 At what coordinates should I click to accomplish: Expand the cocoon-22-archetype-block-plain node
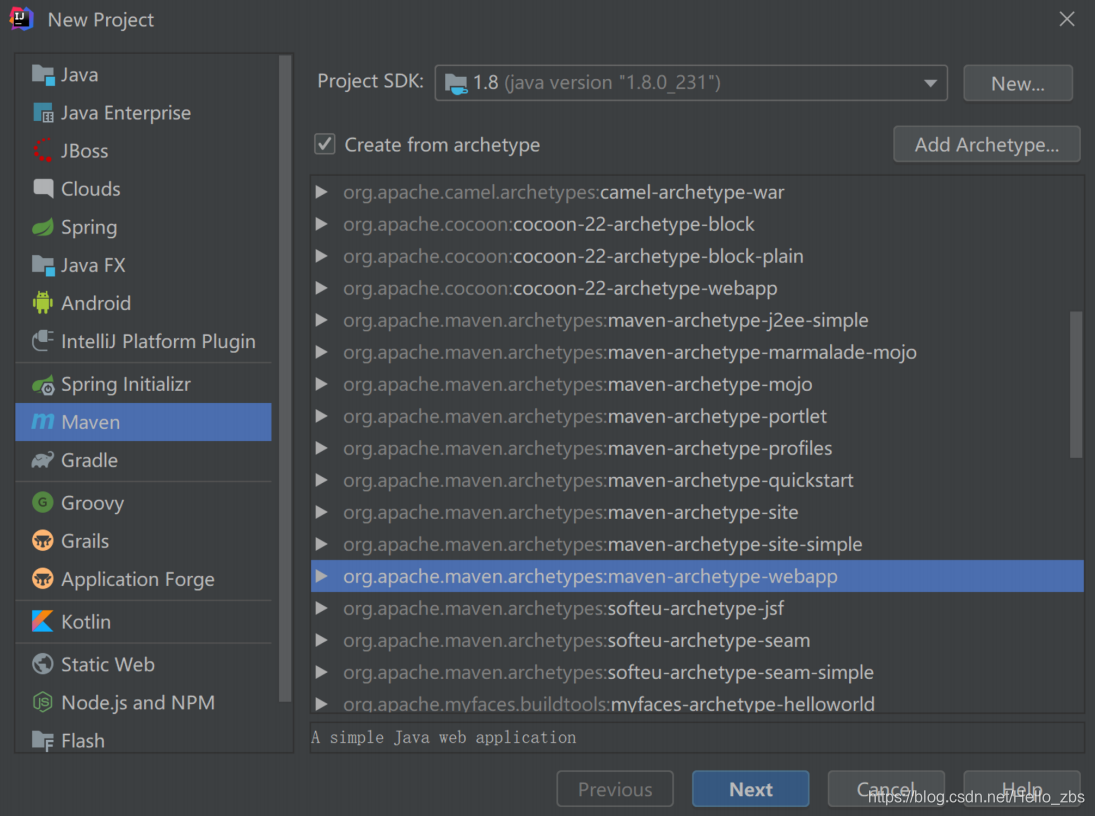click(321, 256)
